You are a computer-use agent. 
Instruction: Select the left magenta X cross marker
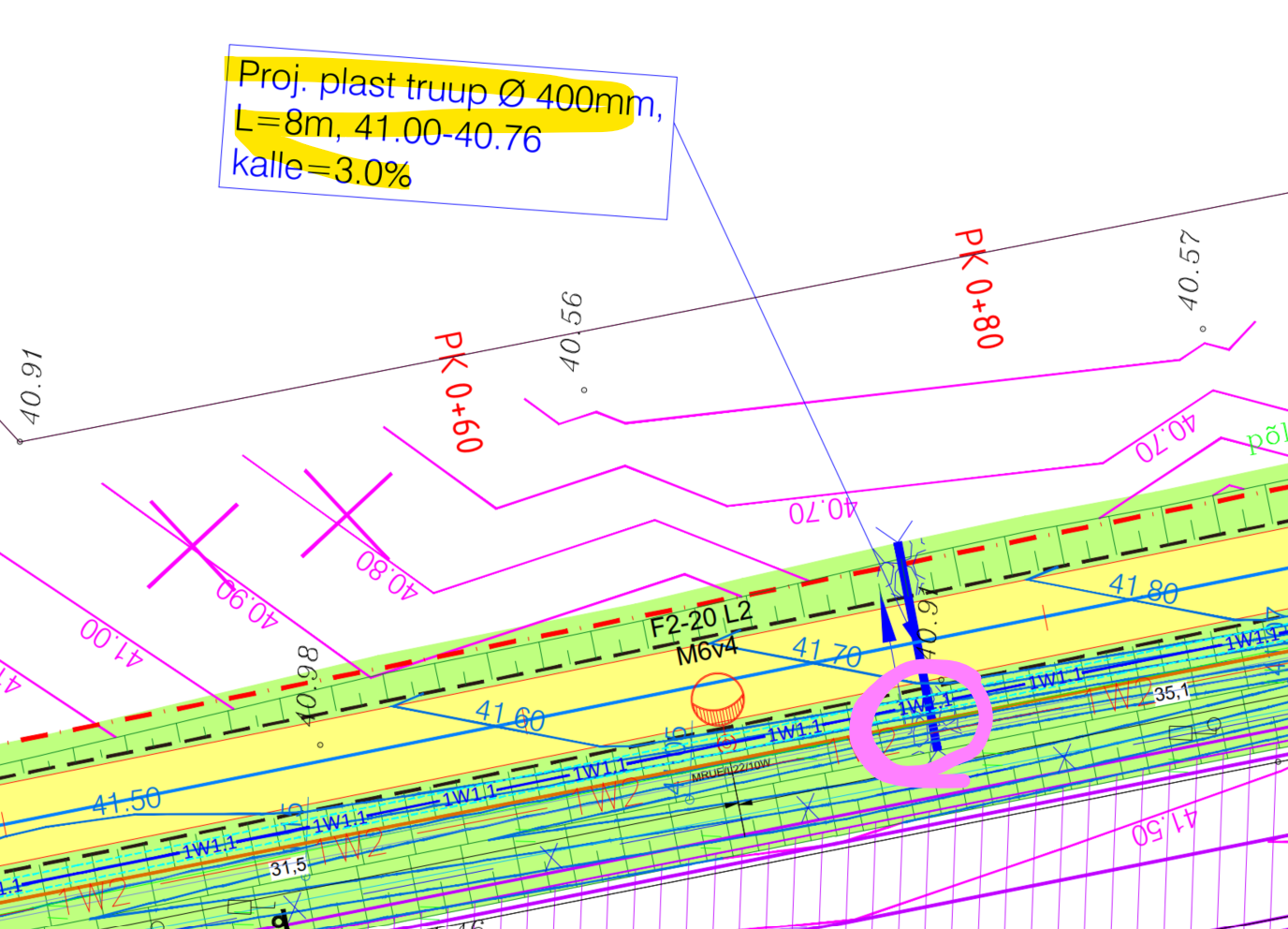[x=192, y=545]
